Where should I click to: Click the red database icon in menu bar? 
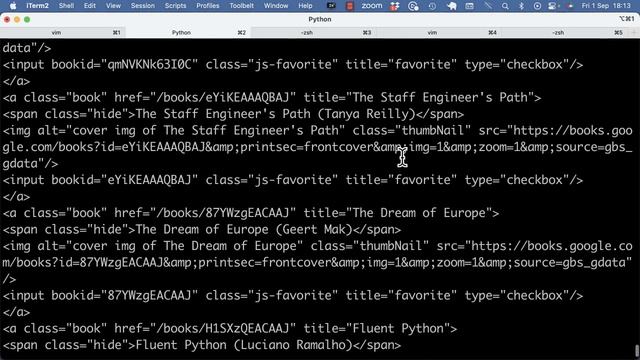tap(349, 6)
